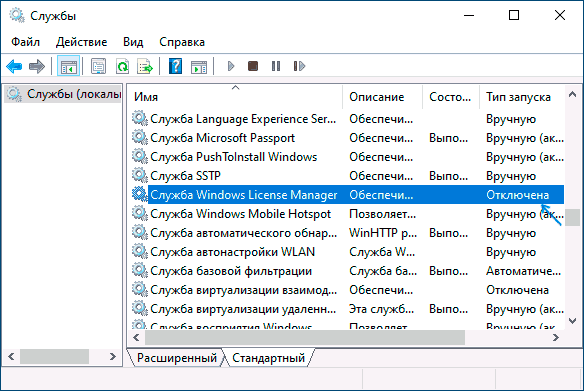The image size is (584, 391).
Task: Open the Справка menu
Action: click(182, 42)
